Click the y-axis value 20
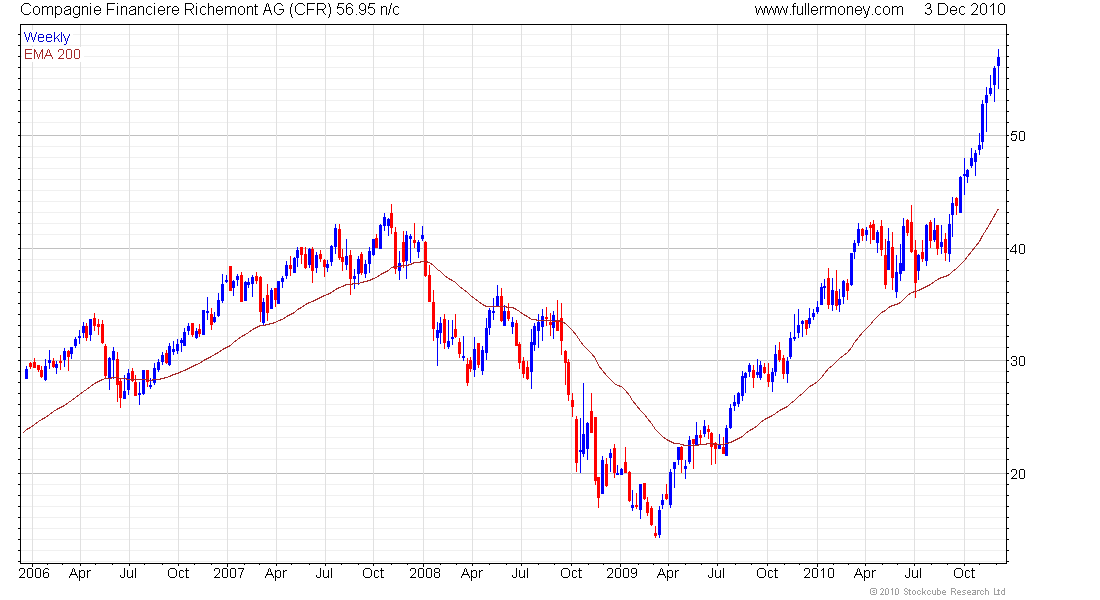 (x=1017, y=474)
